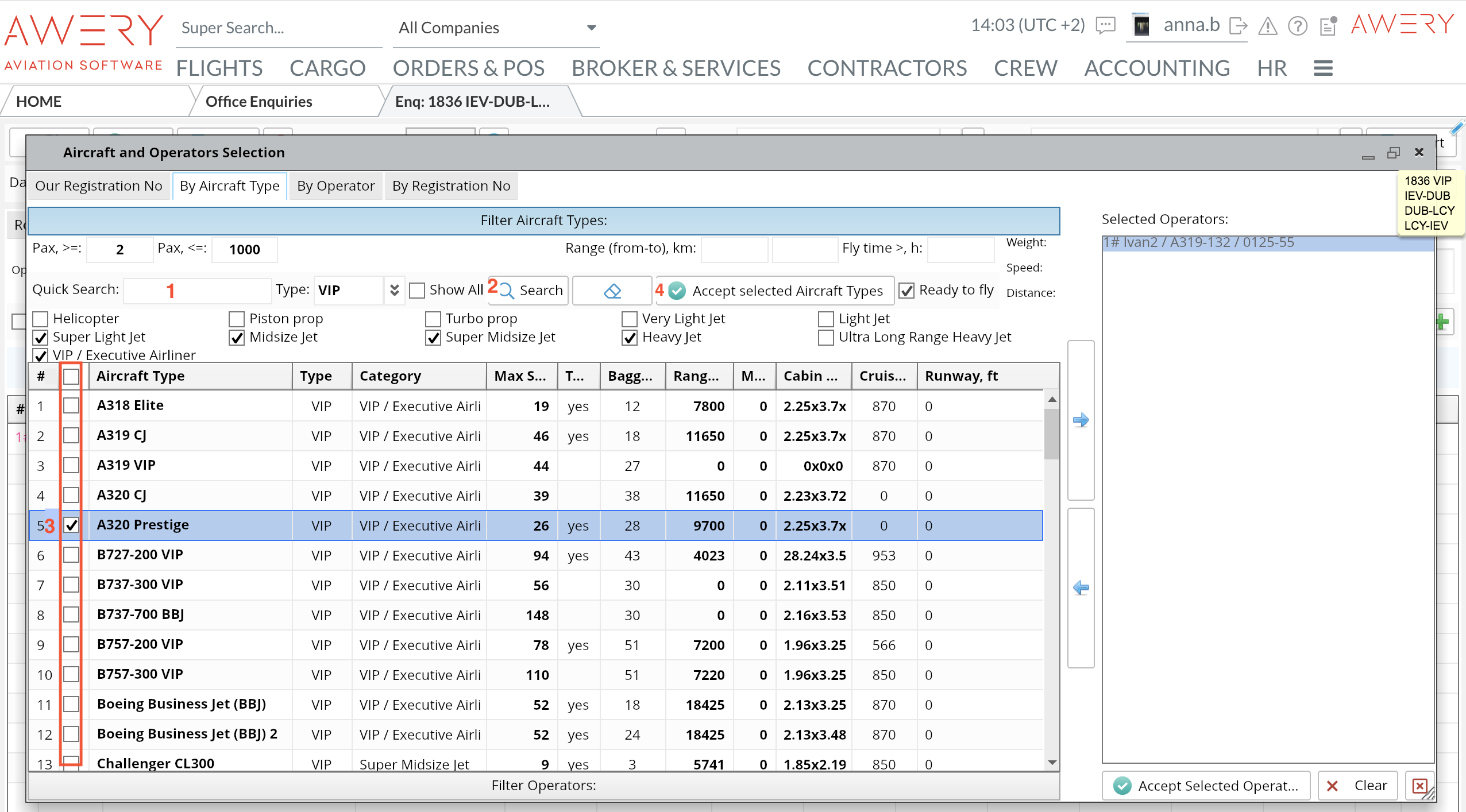This screenshot has height=812, width=1466.
Task: Click the eraser clear-filter icon button
Action: [x=612, y=291]
